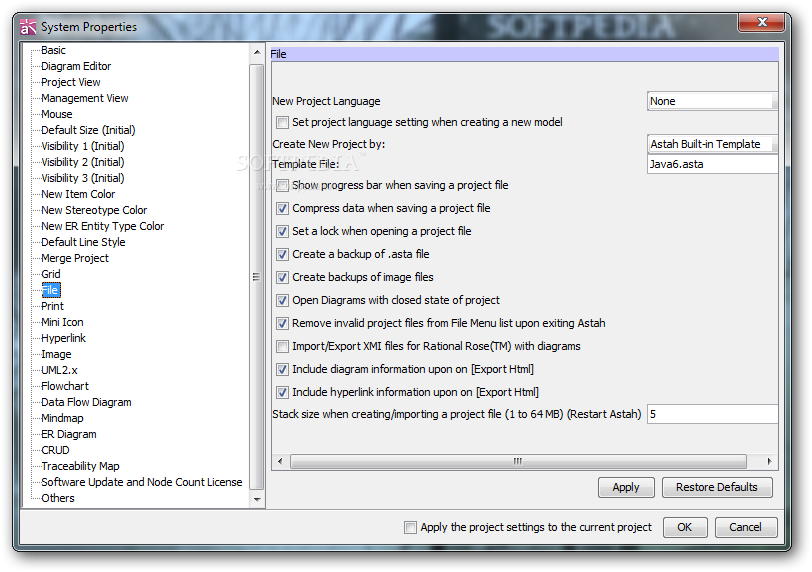Screen dimensions: 812x572
Task: Uncheck Create a backup of .asta file
Action: (282, 255)
